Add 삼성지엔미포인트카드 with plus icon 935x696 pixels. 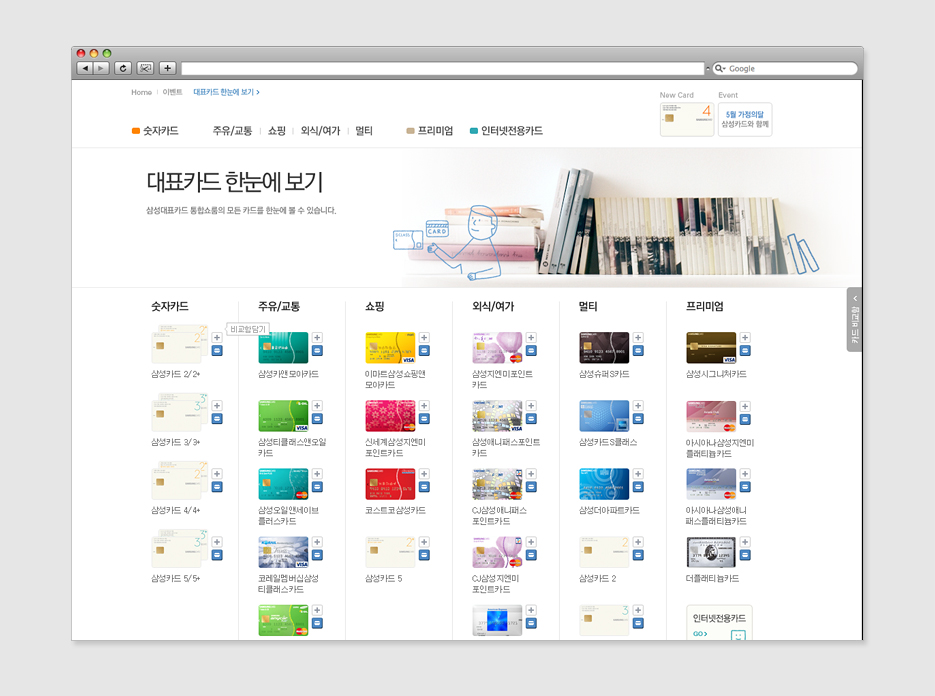point(531,338)
